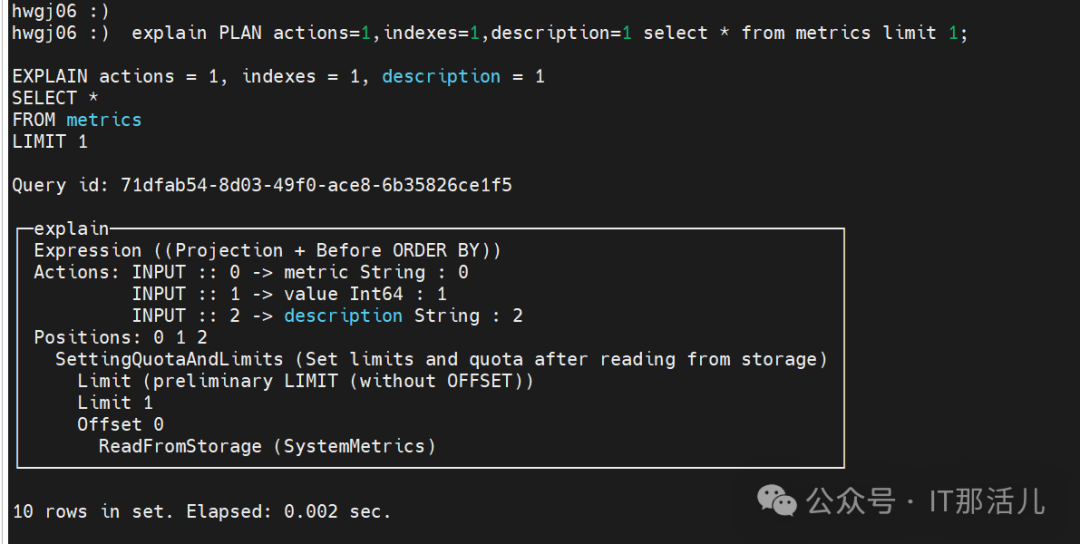Viewport: 1080px width, 544px height.
Task: Click the WeChat logo in the watermark
Action: coord(777,500)
